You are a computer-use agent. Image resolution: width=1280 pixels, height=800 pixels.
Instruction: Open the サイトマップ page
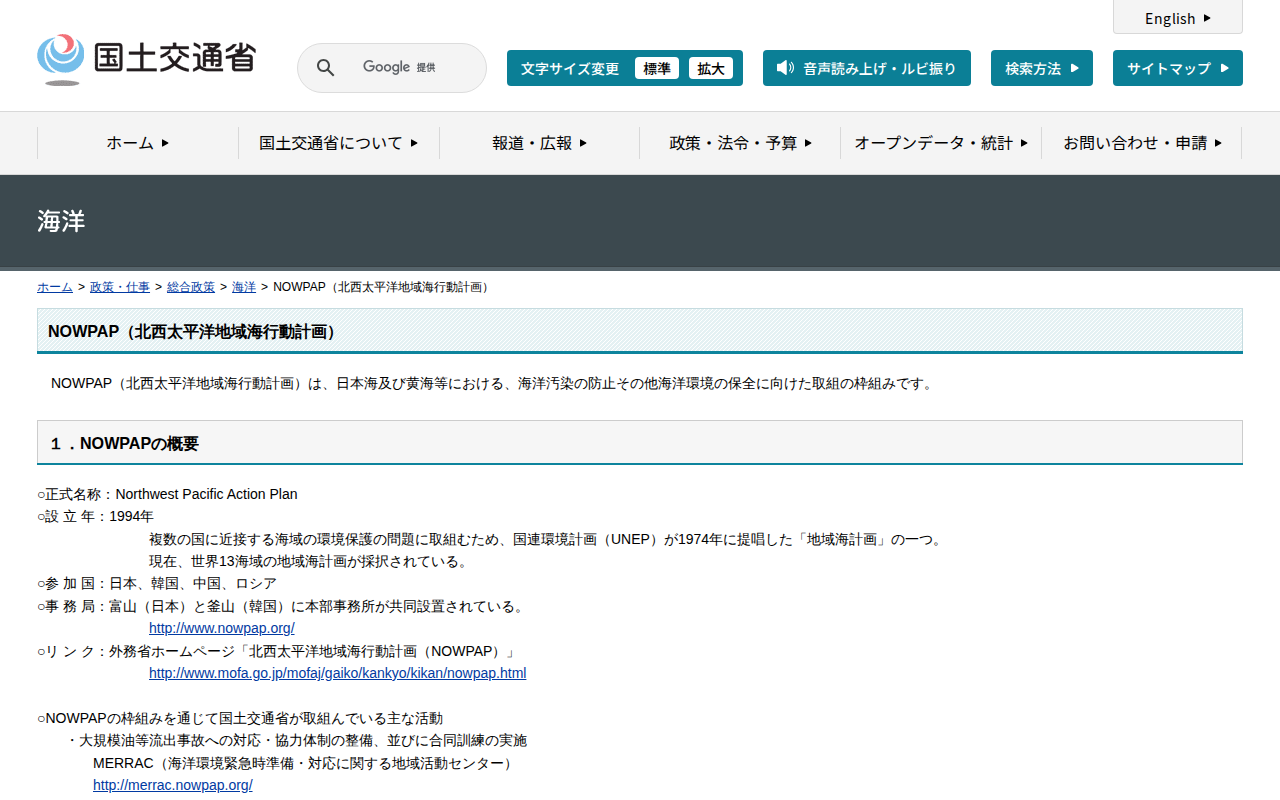(1177, 68)
